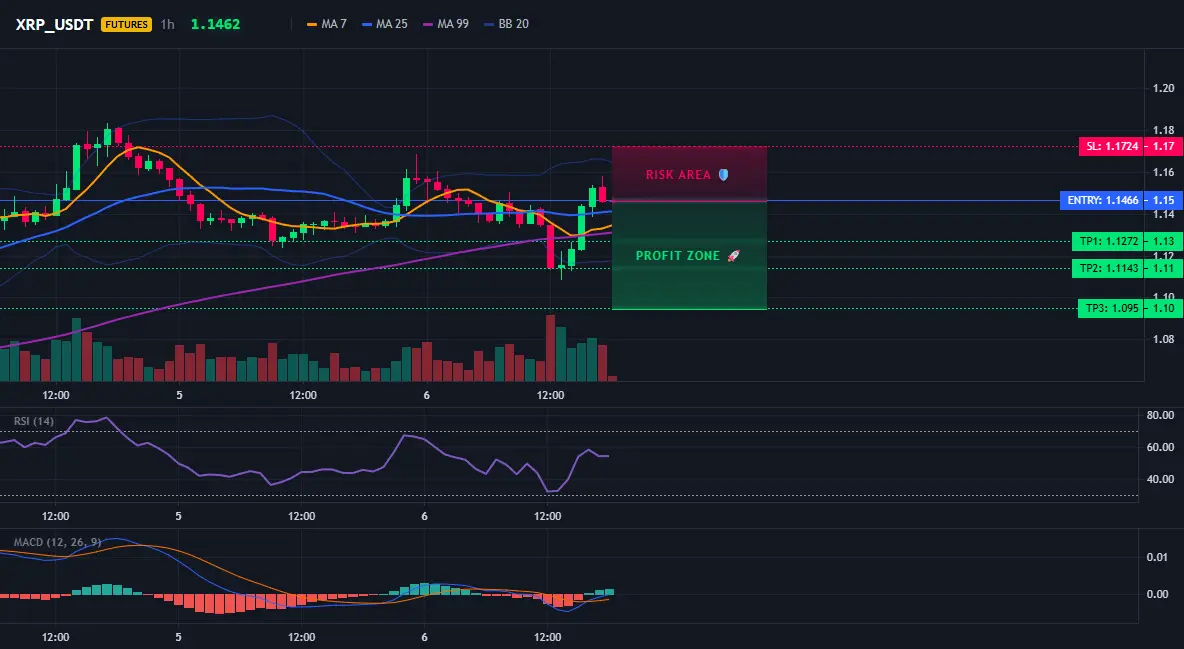Toggle the BB 20 legend item
Viewport: 1184px width, 649px height.
click(x=506, y=24)
